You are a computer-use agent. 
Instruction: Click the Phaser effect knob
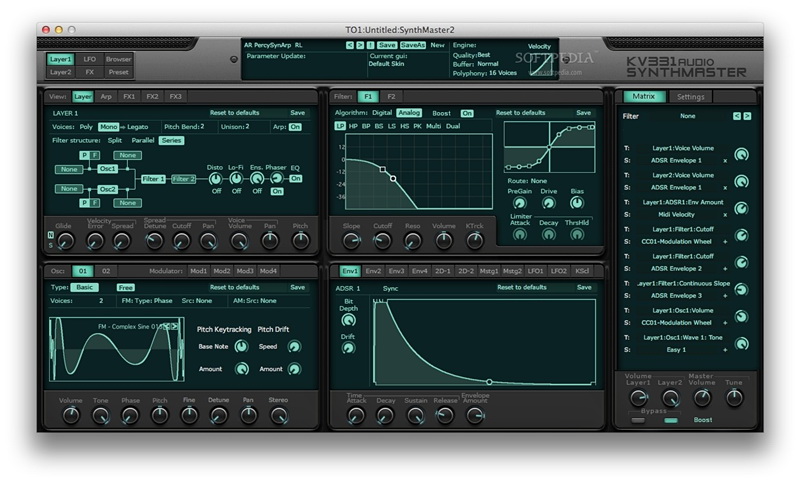(x=276, y=178)
